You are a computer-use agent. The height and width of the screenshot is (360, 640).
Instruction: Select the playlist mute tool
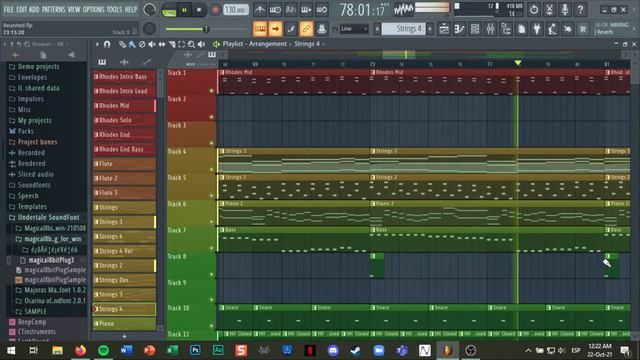pos(152,44)
